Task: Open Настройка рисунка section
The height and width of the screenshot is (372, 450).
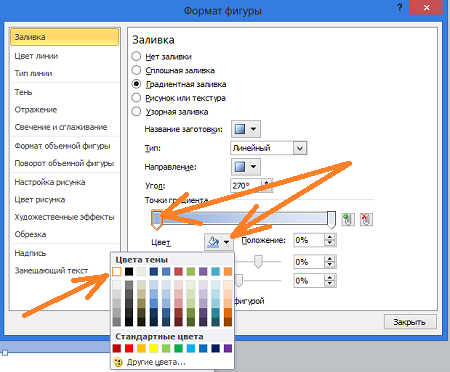Action: coord(50,182)
